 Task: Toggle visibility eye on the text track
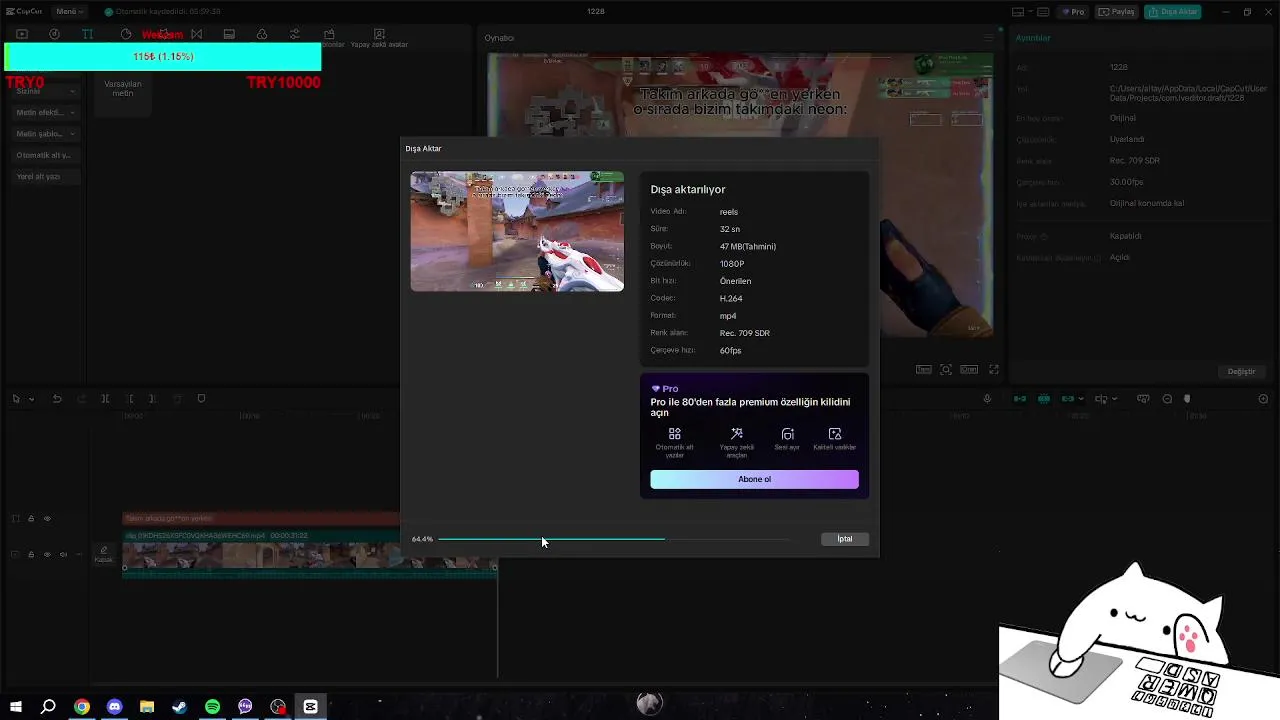point(47,519)
